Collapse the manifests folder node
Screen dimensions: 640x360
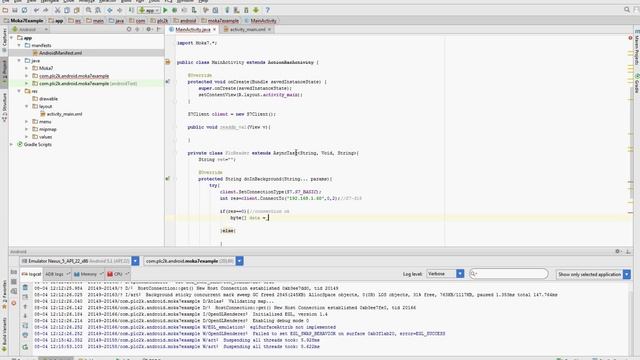19,45
